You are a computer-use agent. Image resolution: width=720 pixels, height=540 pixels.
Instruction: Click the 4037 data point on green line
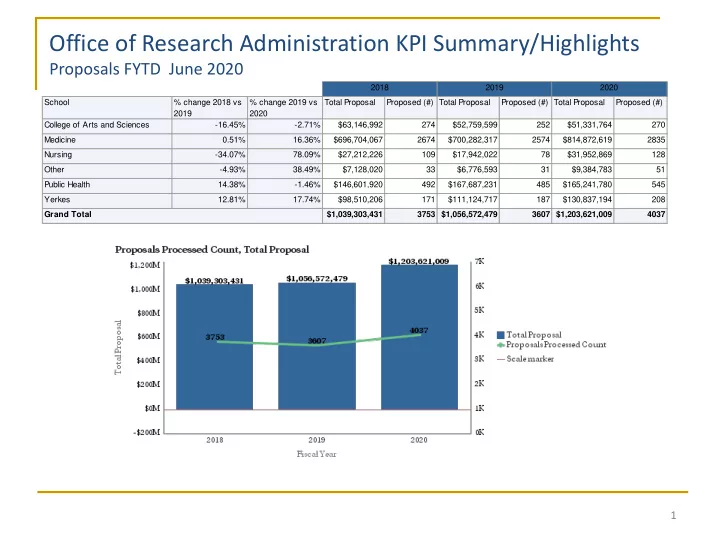point(419,335)
